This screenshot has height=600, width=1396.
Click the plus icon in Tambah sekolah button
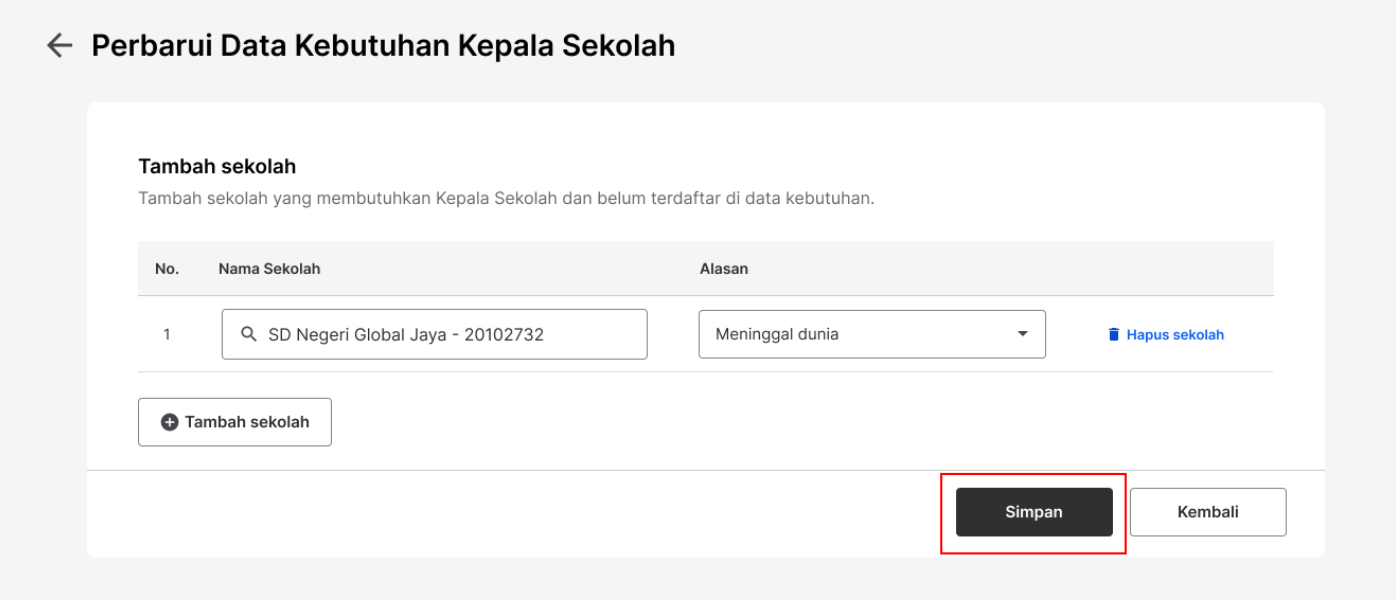170,422
